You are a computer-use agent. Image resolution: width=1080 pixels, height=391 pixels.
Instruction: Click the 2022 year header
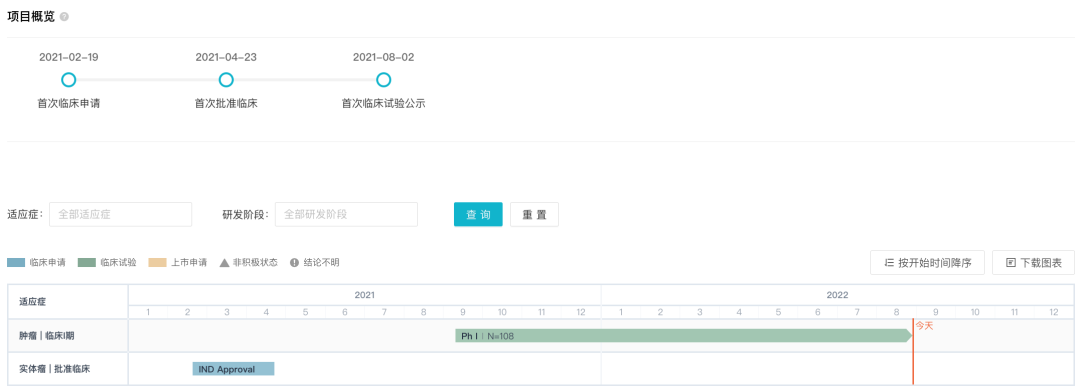point(837,295)
